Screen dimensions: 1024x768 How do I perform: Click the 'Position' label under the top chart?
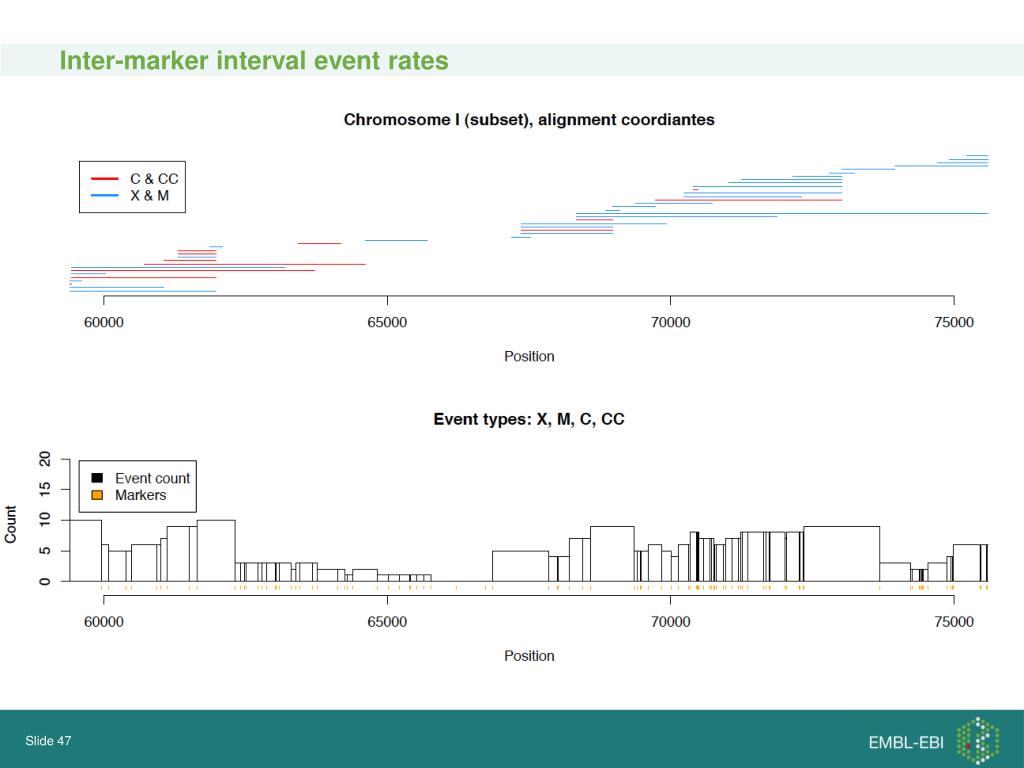point(529,357)
